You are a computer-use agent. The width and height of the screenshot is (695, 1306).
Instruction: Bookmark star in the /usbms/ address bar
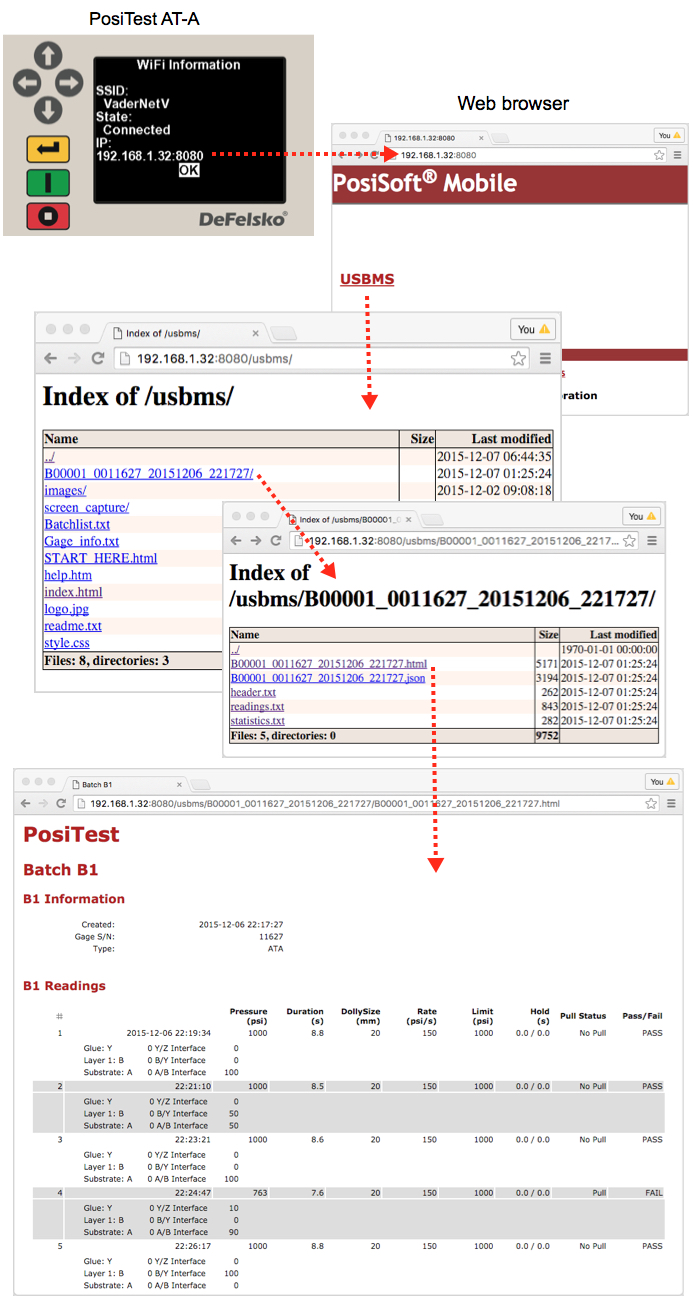coord(518,358)
